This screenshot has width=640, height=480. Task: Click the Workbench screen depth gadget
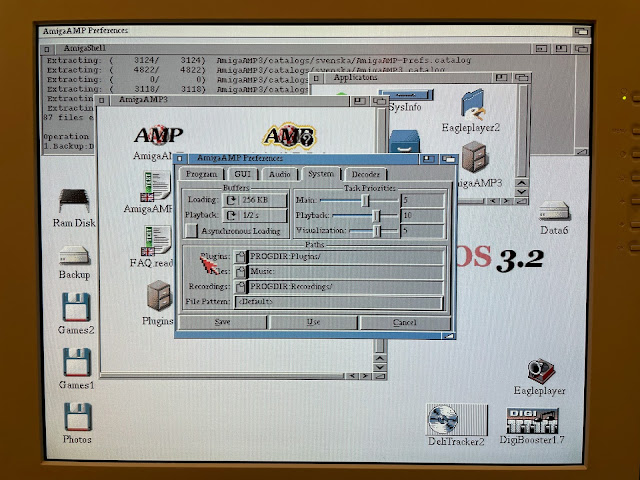coord(581,31)
